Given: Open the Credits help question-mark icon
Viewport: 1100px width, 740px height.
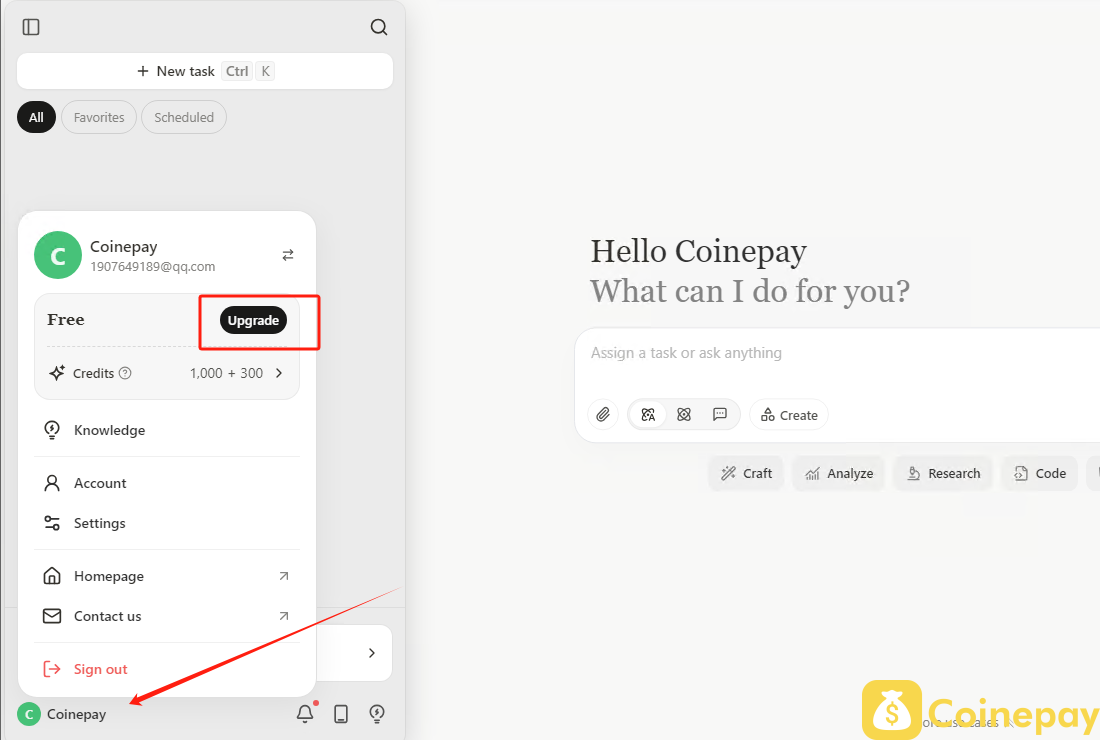Looking at the screenshot, I should click(125, 373).
